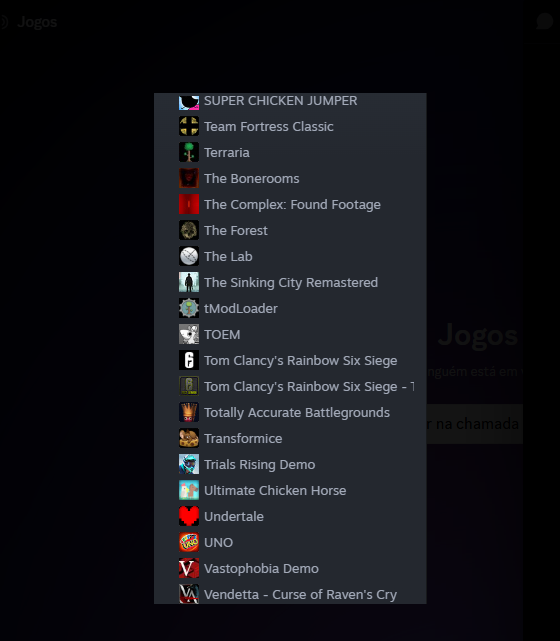Screen dimensions: 560x641
Task: Click the Totally Accurate Battlegrounds icon
Action: (189, 412)
